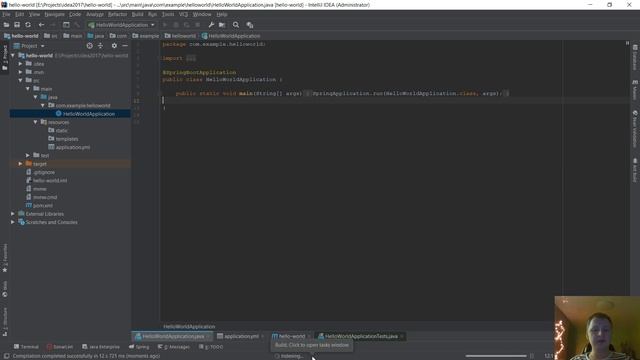Expand External Libraries node
Viewport: 640px width, 360px height.
[x=13, y=214]
